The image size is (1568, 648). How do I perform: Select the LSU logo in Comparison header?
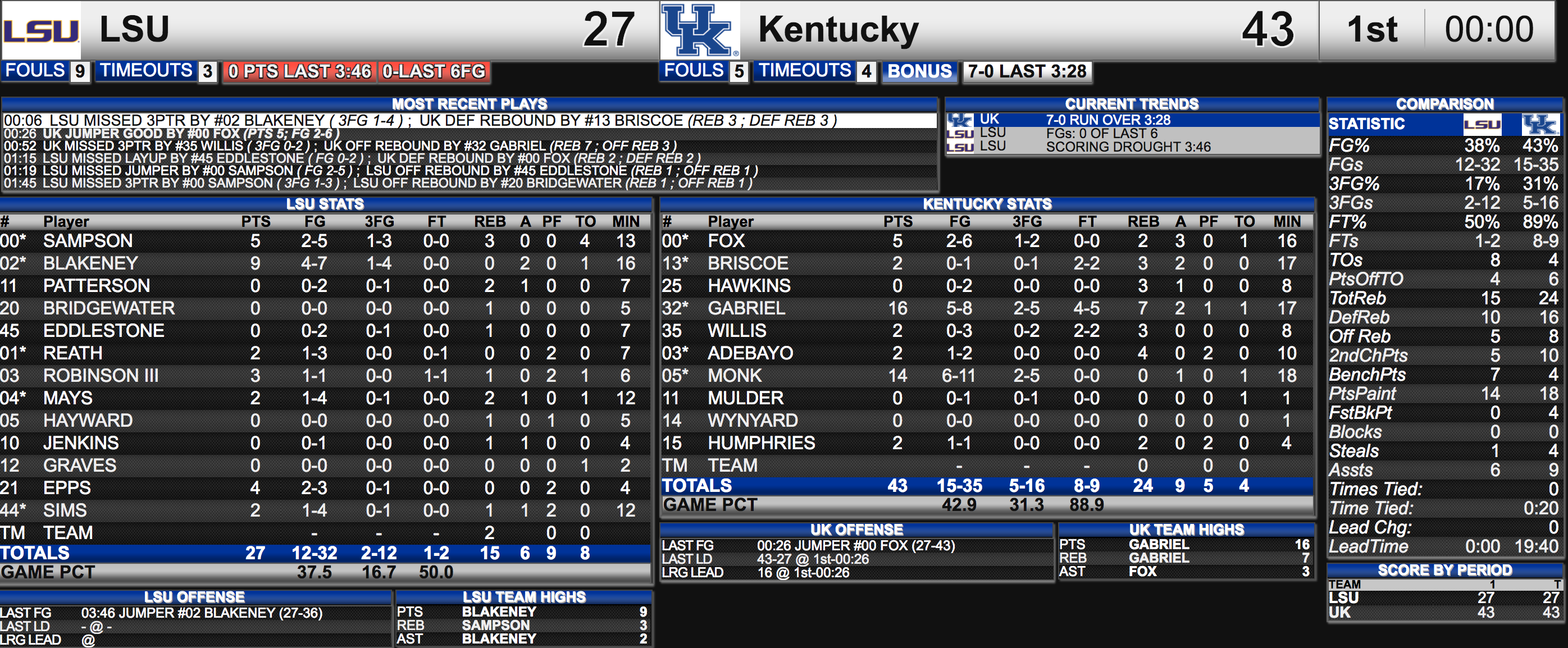pos(1482,124)
